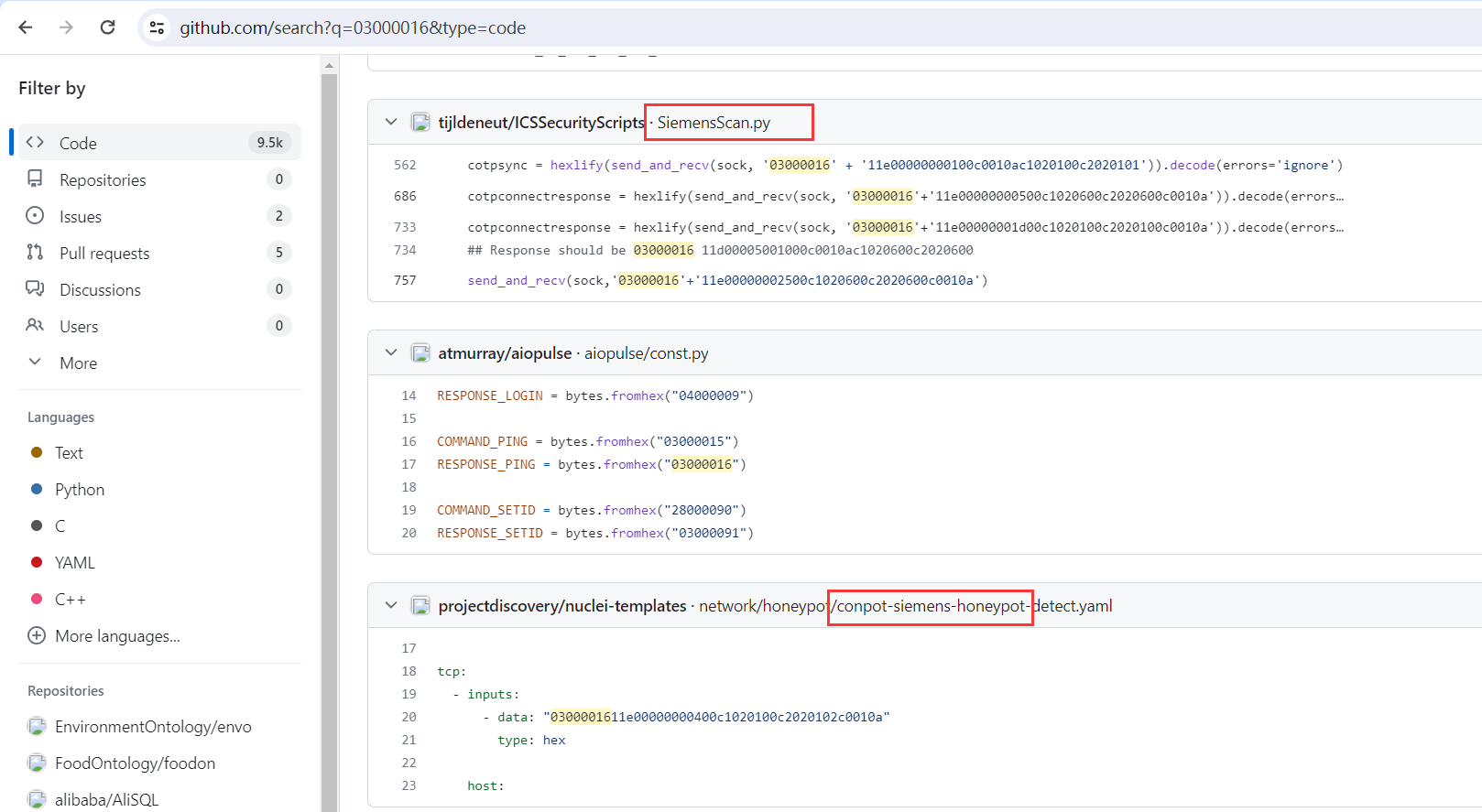Click the plus icon beside More languages
The height and width of the screenshot is (812, 1482).
[x=37, y=635]
